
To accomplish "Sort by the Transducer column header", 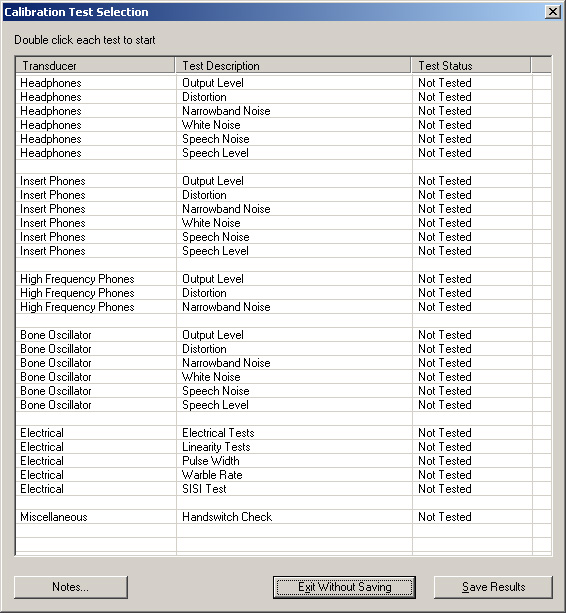I will click(95, 66).
